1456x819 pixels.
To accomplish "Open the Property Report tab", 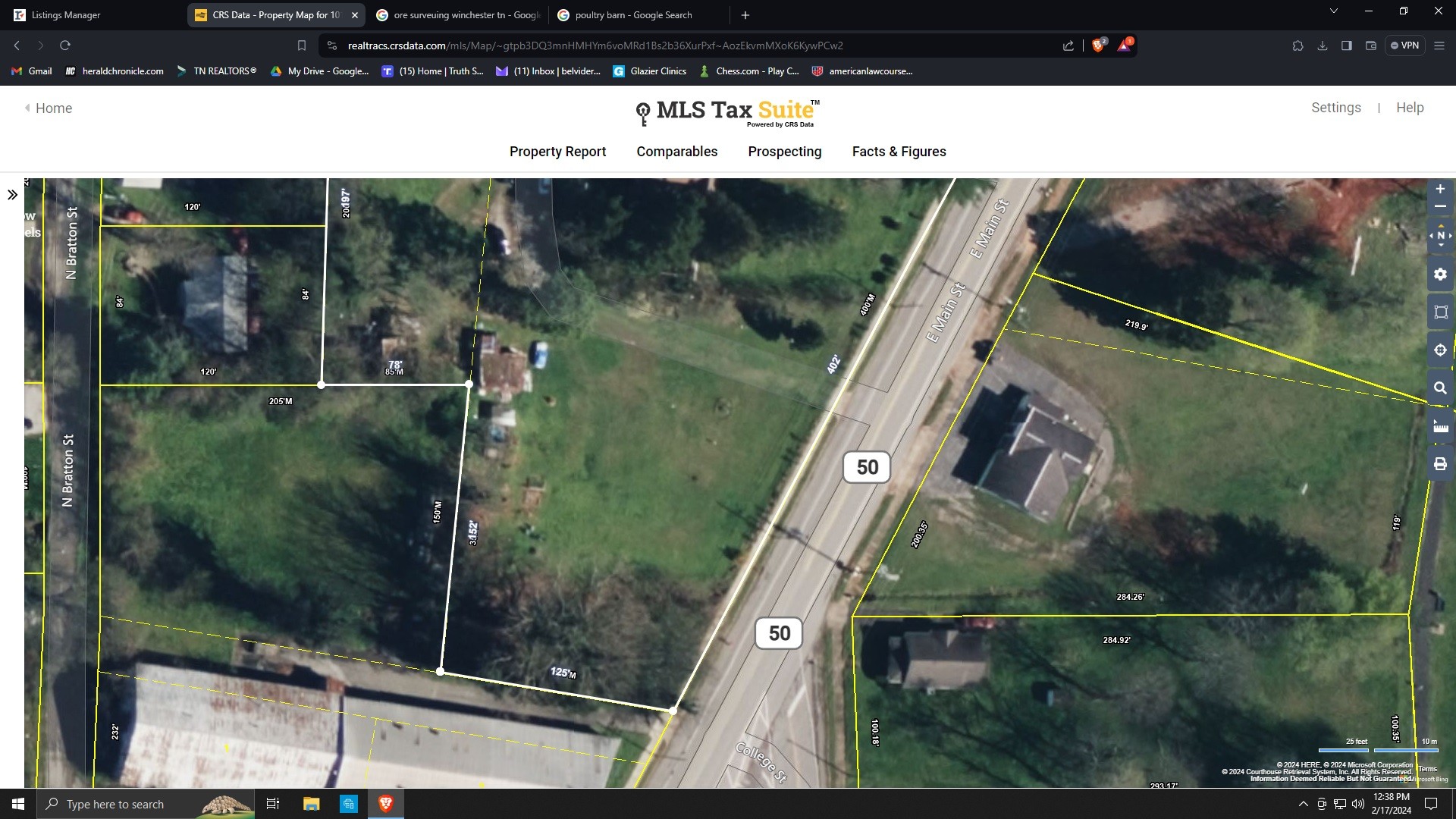I will [557, 152].
